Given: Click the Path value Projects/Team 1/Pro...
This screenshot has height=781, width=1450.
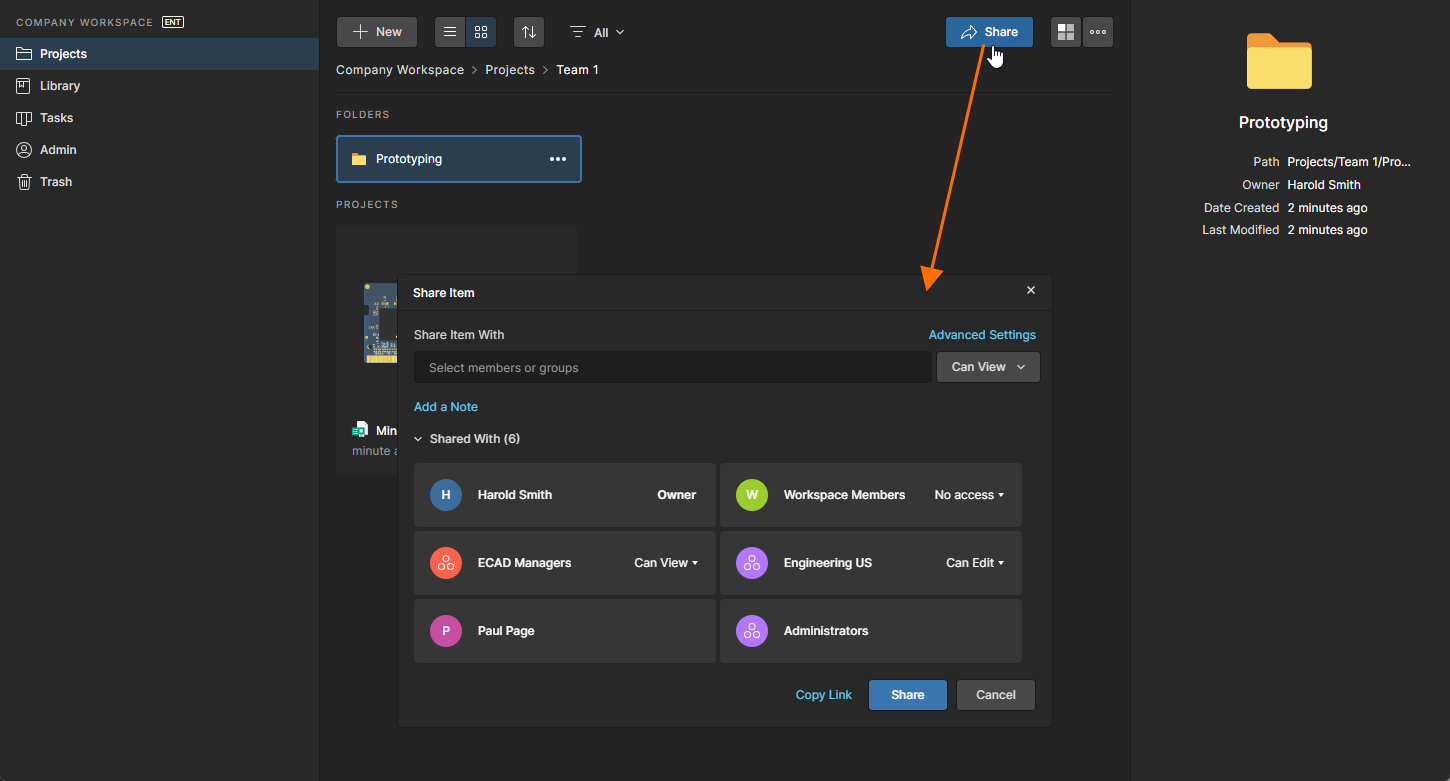Looking at the screenshot, I should (1349, 162).
